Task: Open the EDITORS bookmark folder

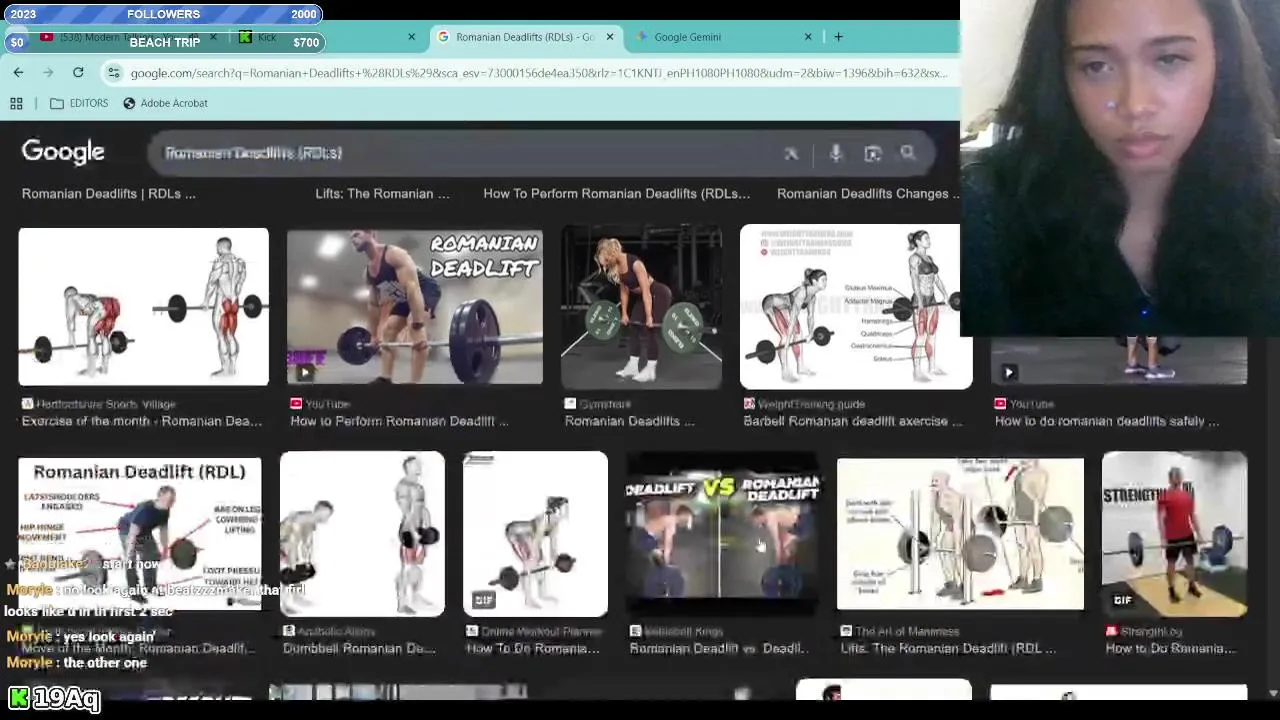Action: coord(78,103)
